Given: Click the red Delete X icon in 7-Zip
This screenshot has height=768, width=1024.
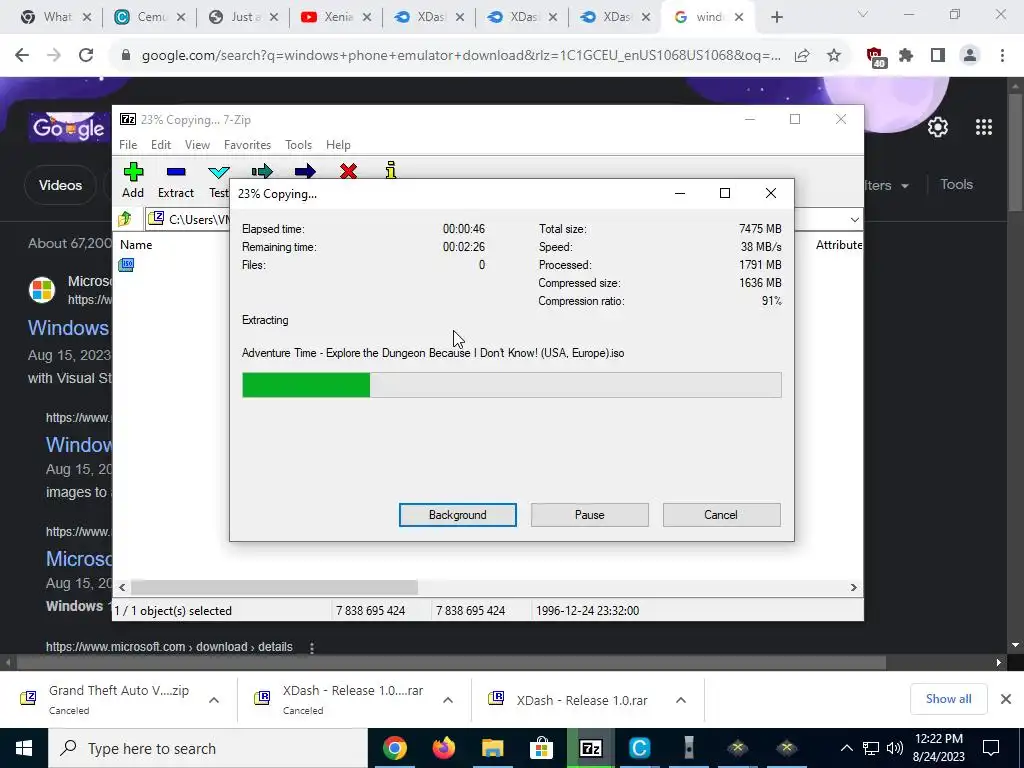Looking at the screenshot, I should click(x=348, y=171).
